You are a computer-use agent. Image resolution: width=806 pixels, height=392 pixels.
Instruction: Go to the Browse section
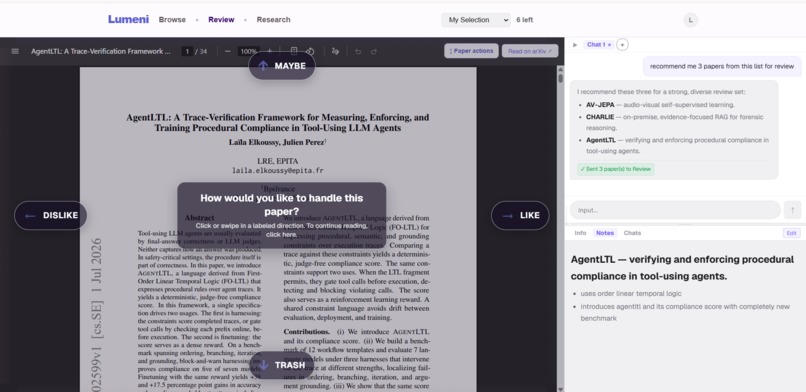172,20
